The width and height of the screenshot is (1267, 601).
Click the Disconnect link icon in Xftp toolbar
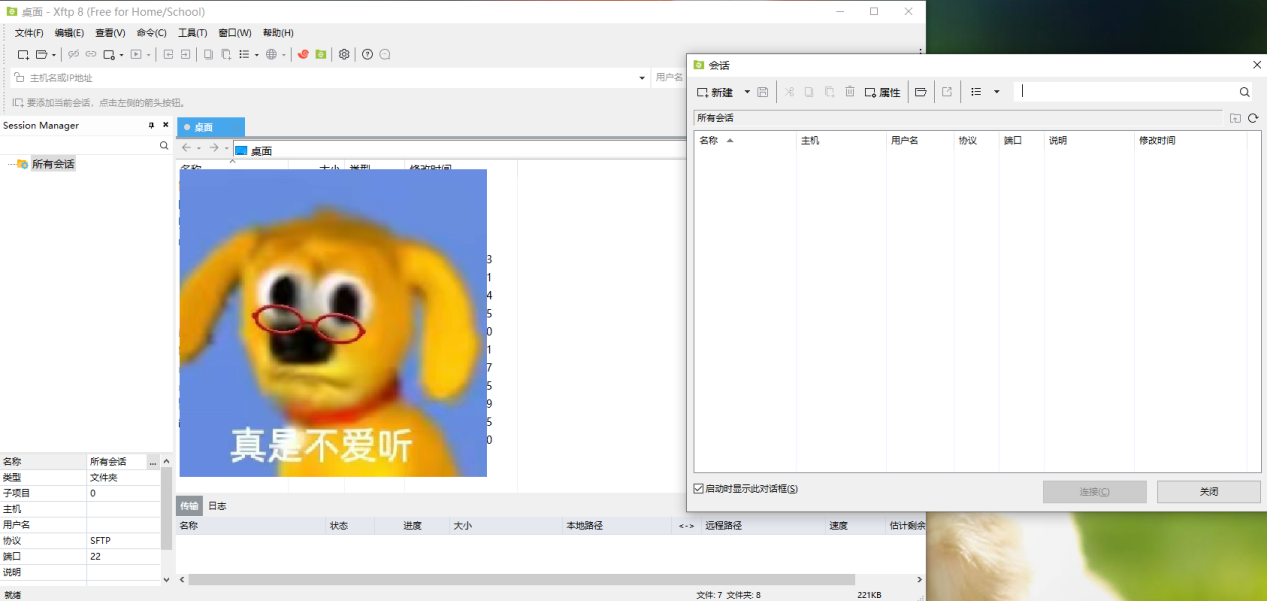pyautogui.click(x=73, y=54)
